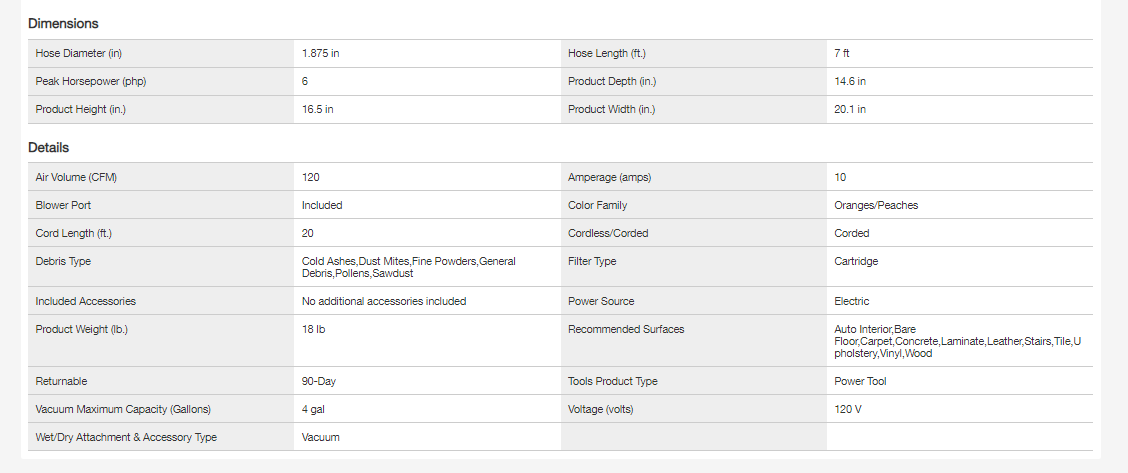Click the Tools Product Type label

click(613, 381)
